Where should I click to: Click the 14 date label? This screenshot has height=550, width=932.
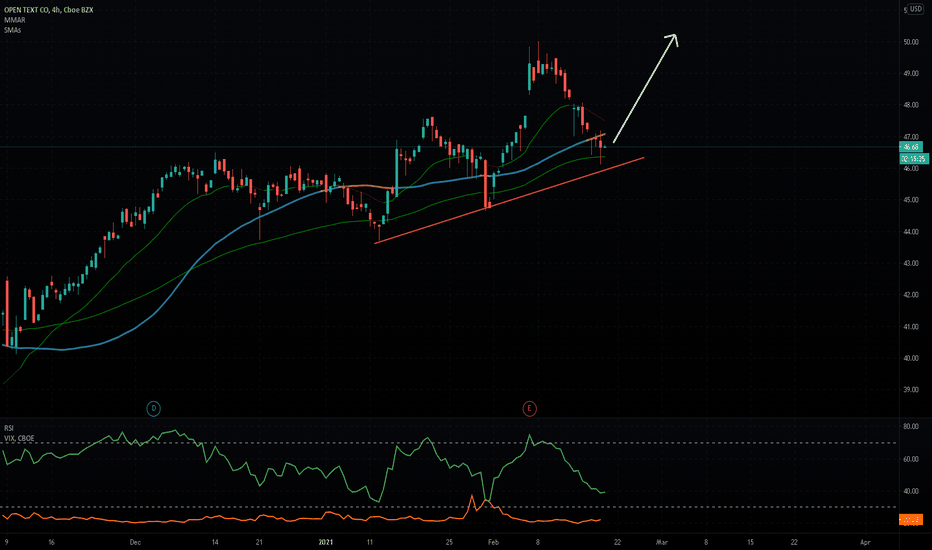215,542
